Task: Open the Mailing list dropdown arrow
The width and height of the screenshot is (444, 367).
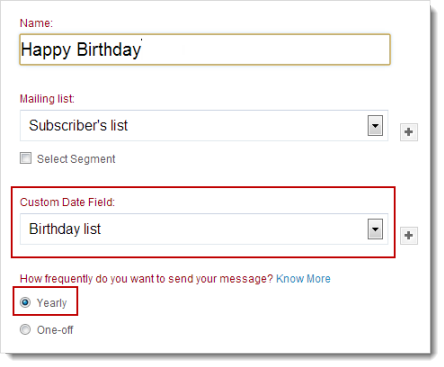Action: 375,126
